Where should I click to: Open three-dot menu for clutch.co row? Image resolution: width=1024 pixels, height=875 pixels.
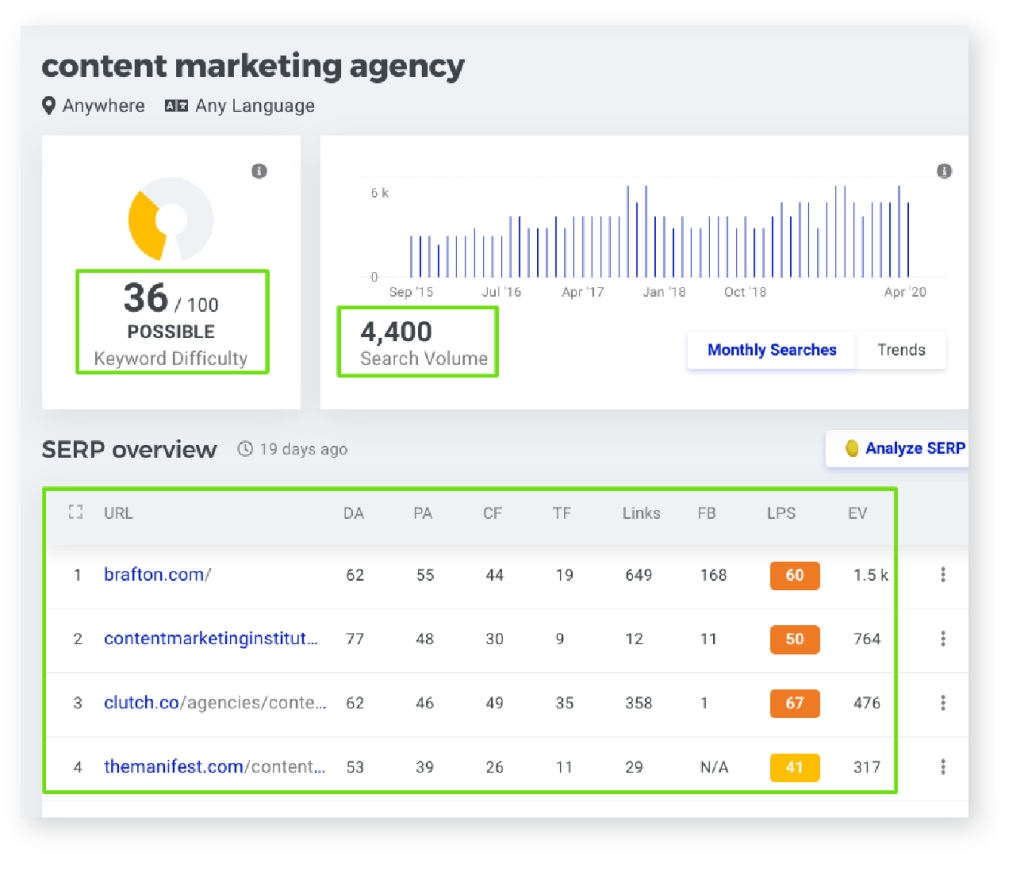[x=942, y=703]
